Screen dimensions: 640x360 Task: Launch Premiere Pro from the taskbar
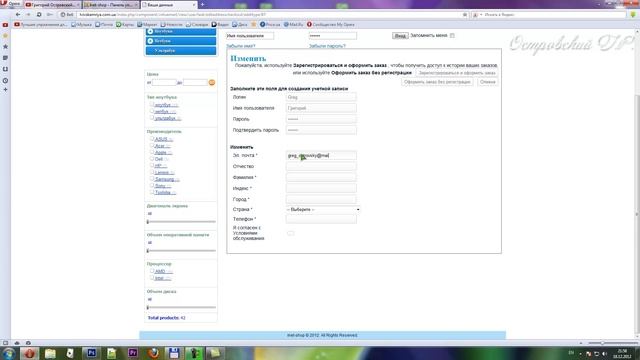tap(133, 353)
